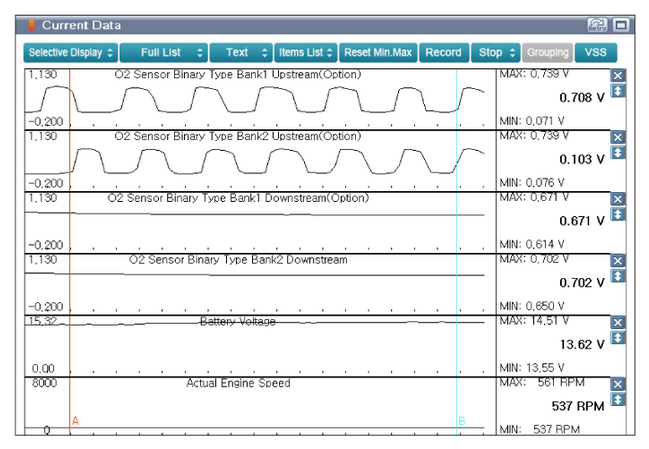Remove Bank1 Downstream O2 sensor graph
This screenshot has height=449, width=649.
pyautogui.click(x=618, y=199)
